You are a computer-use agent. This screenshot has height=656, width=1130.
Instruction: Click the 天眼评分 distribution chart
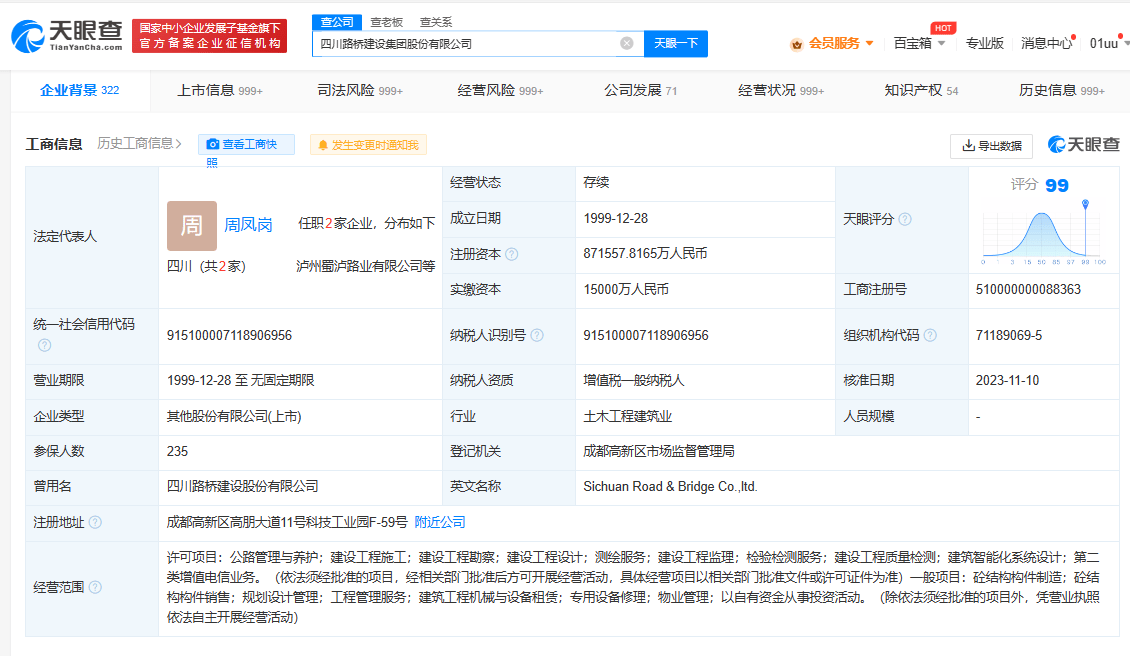[x=1044, y=233]
